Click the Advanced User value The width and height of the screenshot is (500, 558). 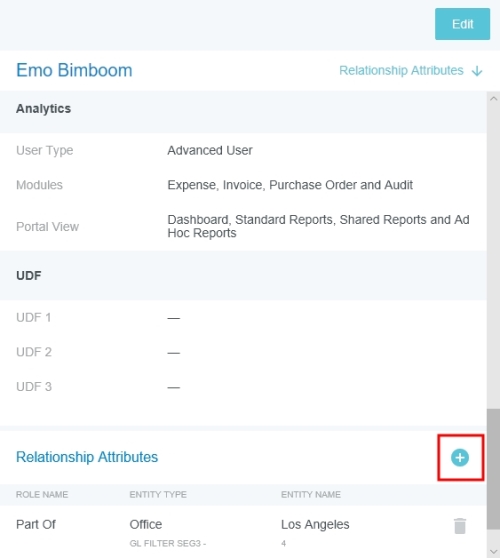[210, 151]
